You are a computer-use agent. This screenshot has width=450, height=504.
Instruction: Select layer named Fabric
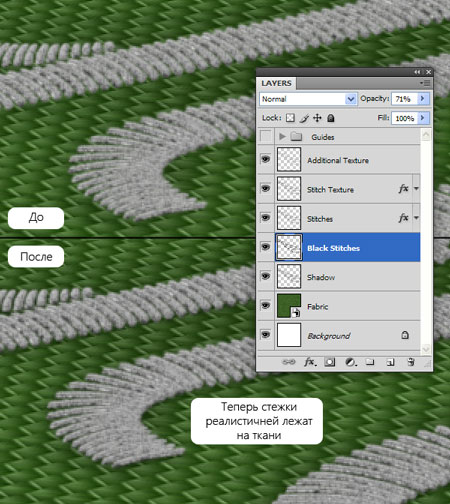[318, 306]
